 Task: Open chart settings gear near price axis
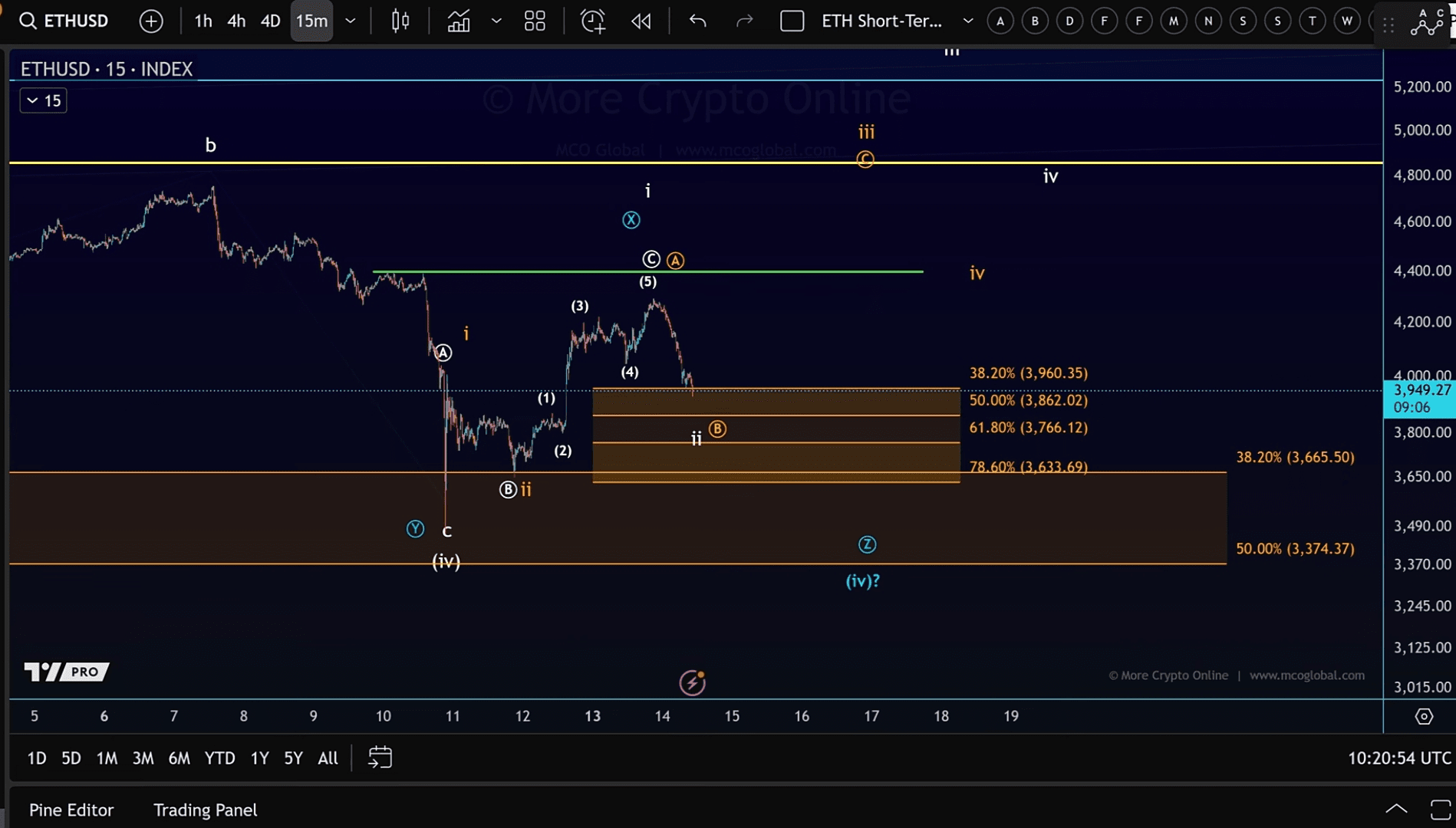click(1424, 716)
